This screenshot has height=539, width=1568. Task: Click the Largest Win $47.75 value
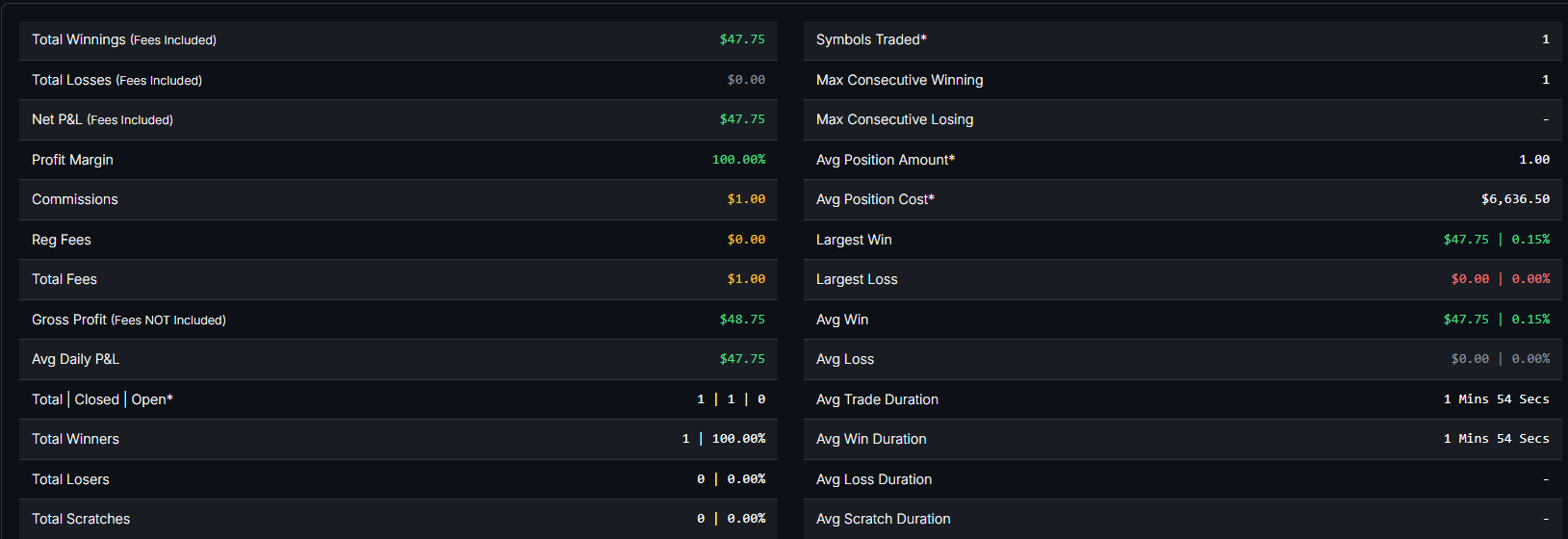point(1466,240)
